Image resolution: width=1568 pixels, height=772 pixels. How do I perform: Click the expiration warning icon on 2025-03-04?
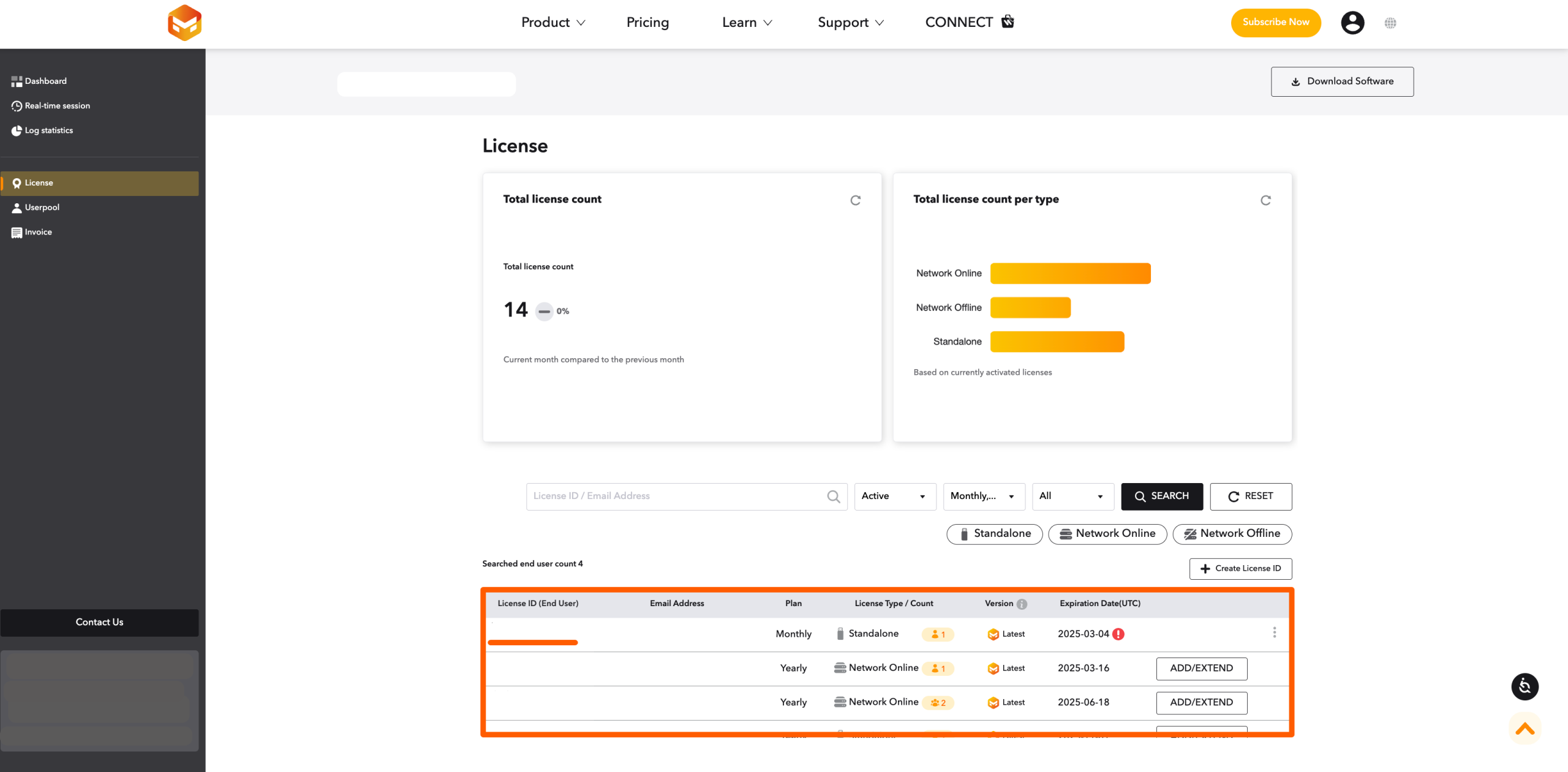coord(1118,634)
